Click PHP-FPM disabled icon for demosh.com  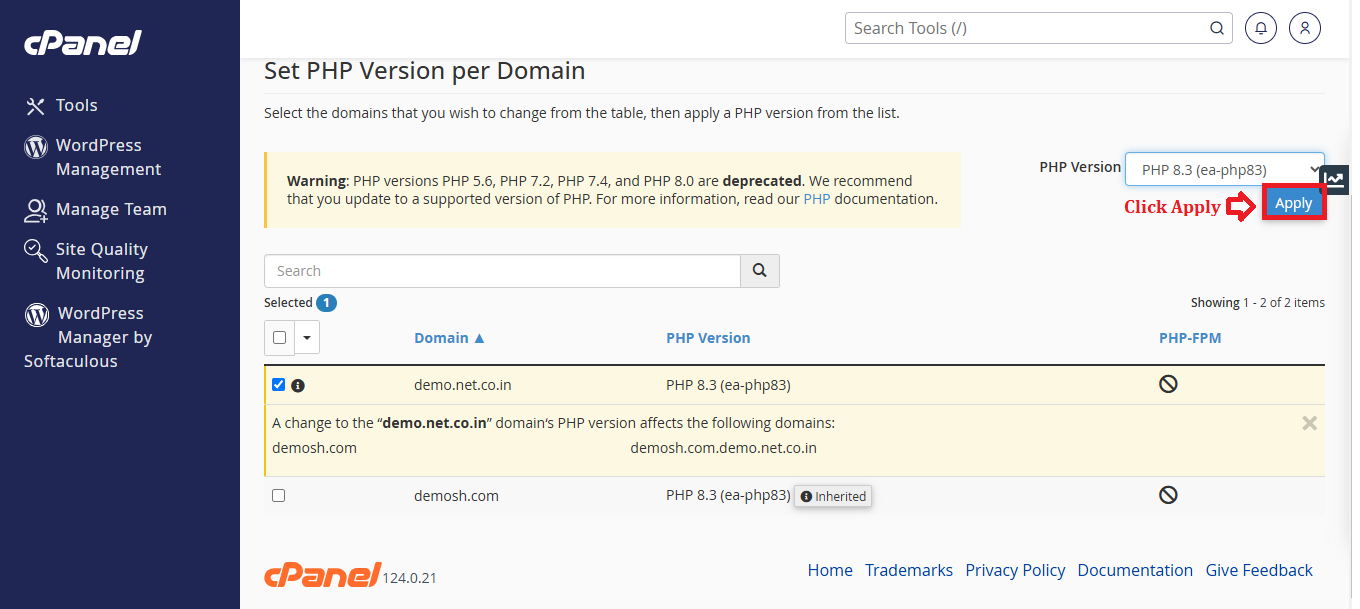coord(1168,495)
